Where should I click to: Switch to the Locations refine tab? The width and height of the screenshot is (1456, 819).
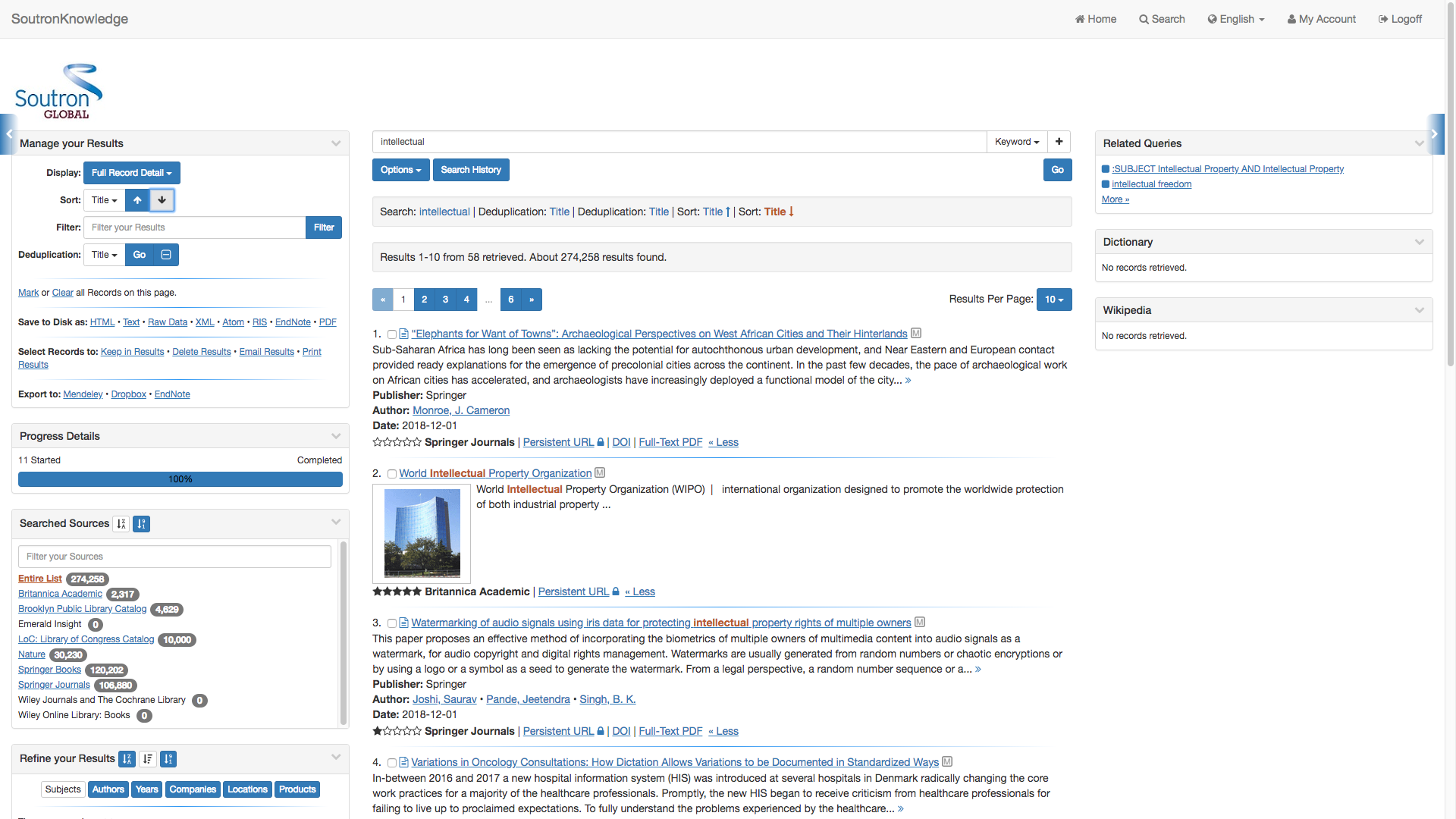coord(247,789)
